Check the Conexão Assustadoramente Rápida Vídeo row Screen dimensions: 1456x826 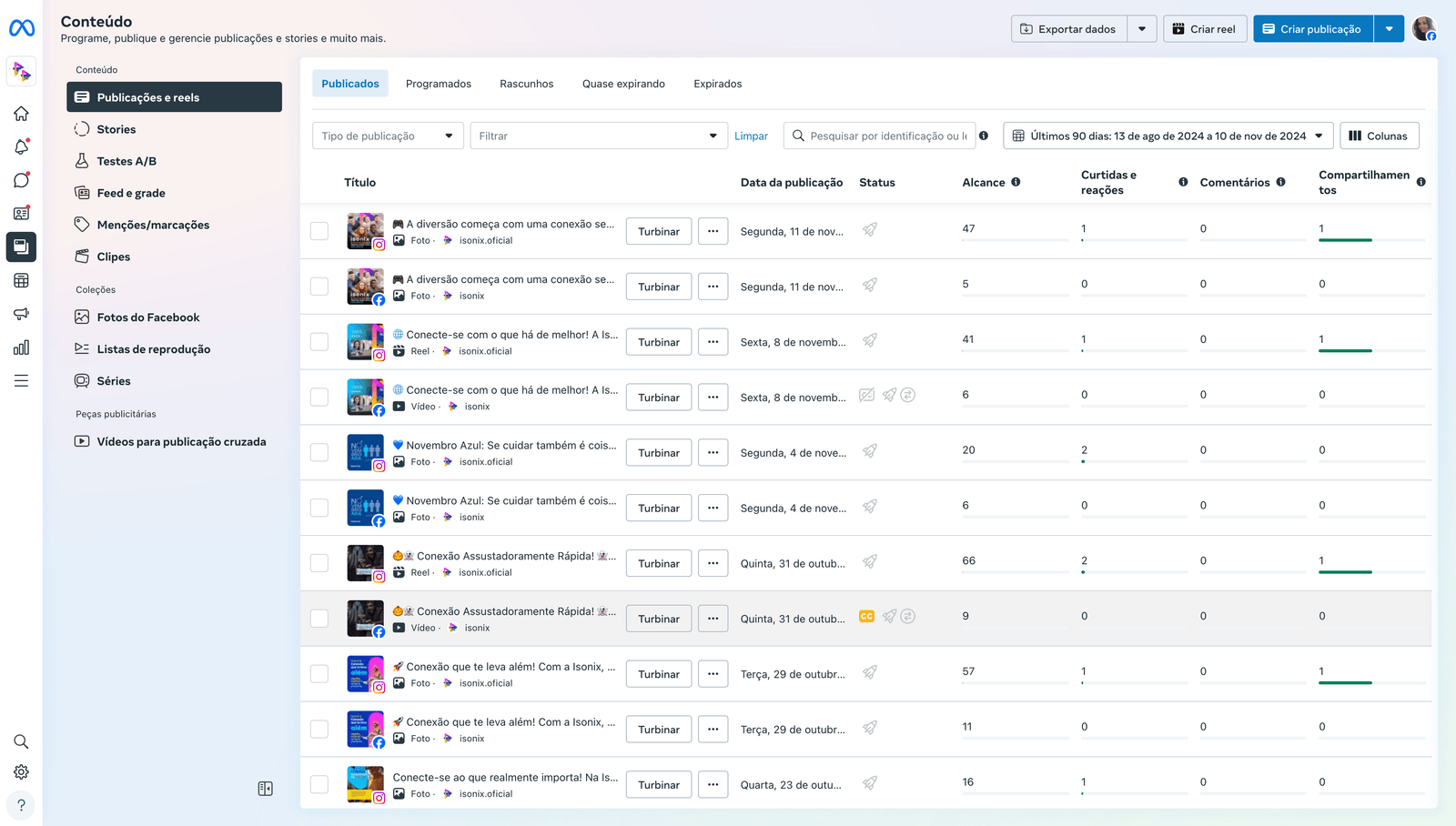click(319, 619)
